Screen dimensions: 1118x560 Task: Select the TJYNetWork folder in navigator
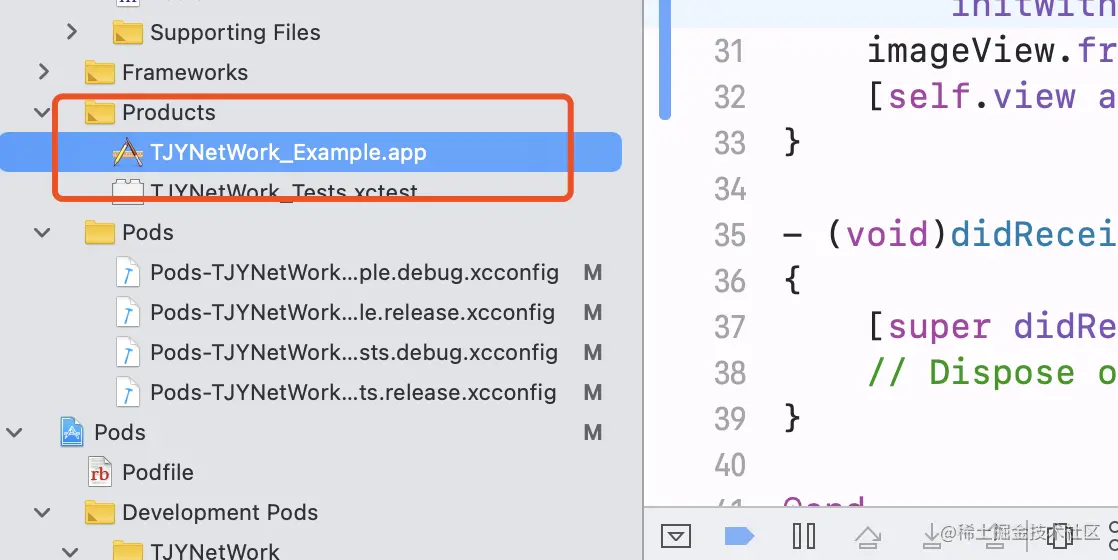[215, 551]
